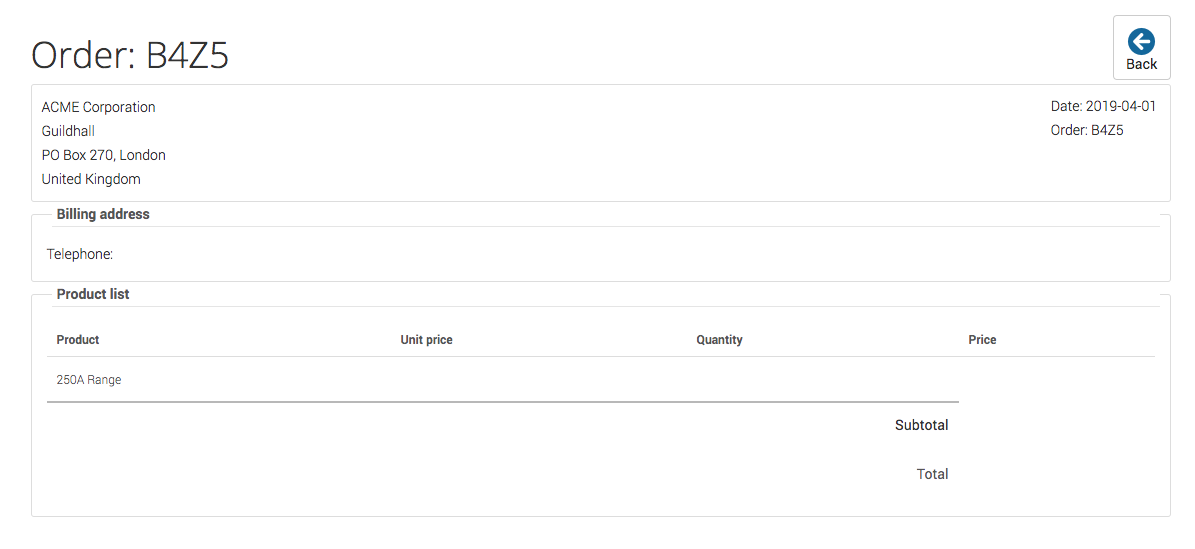Click the Order: B4Z5 page heading
The height and width of the screenshot is (549, 1195).
pyautogui.click(x=130, y=55)
